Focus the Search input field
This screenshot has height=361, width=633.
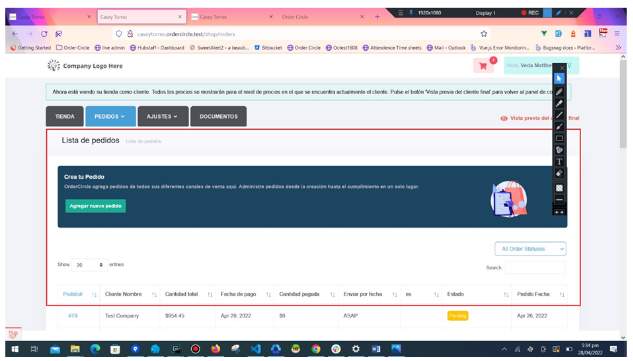tap(535, 268)
